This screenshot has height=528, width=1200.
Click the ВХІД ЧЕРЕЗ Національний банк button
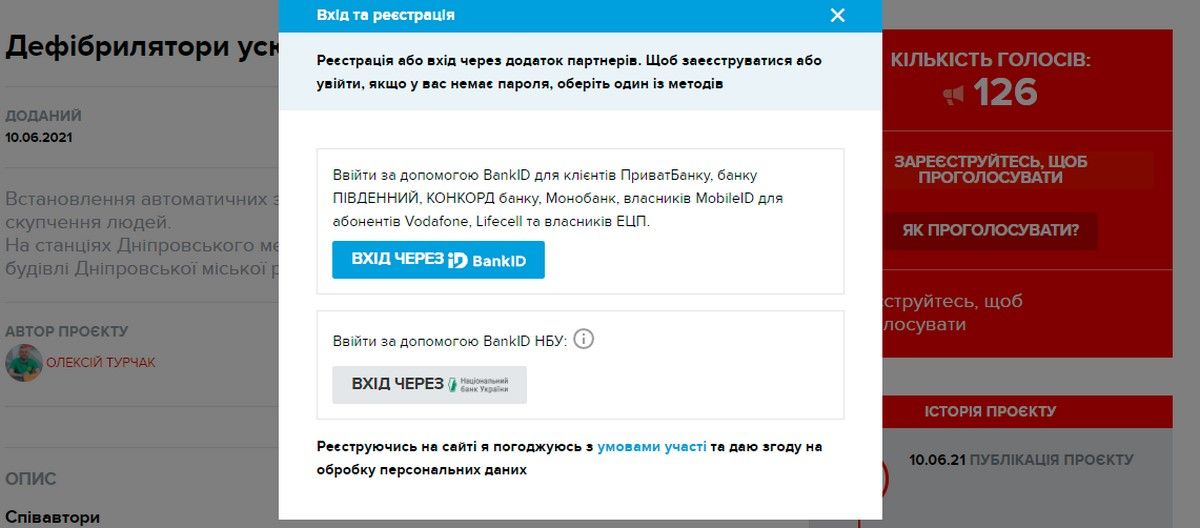[x=429, y=384]
